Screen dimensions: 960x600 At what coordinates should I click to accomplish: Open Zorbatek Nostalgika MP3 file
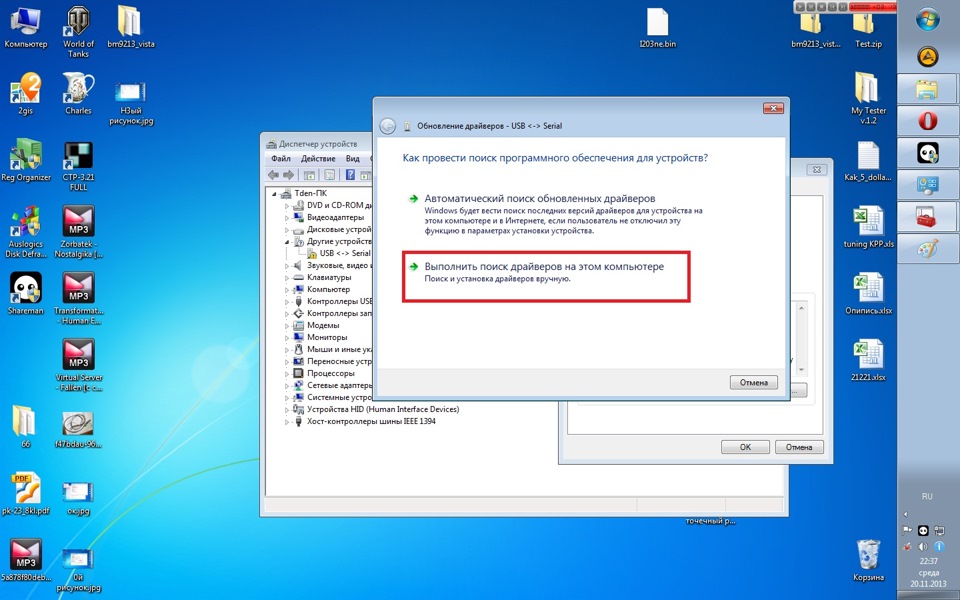[x=78, y=231]
